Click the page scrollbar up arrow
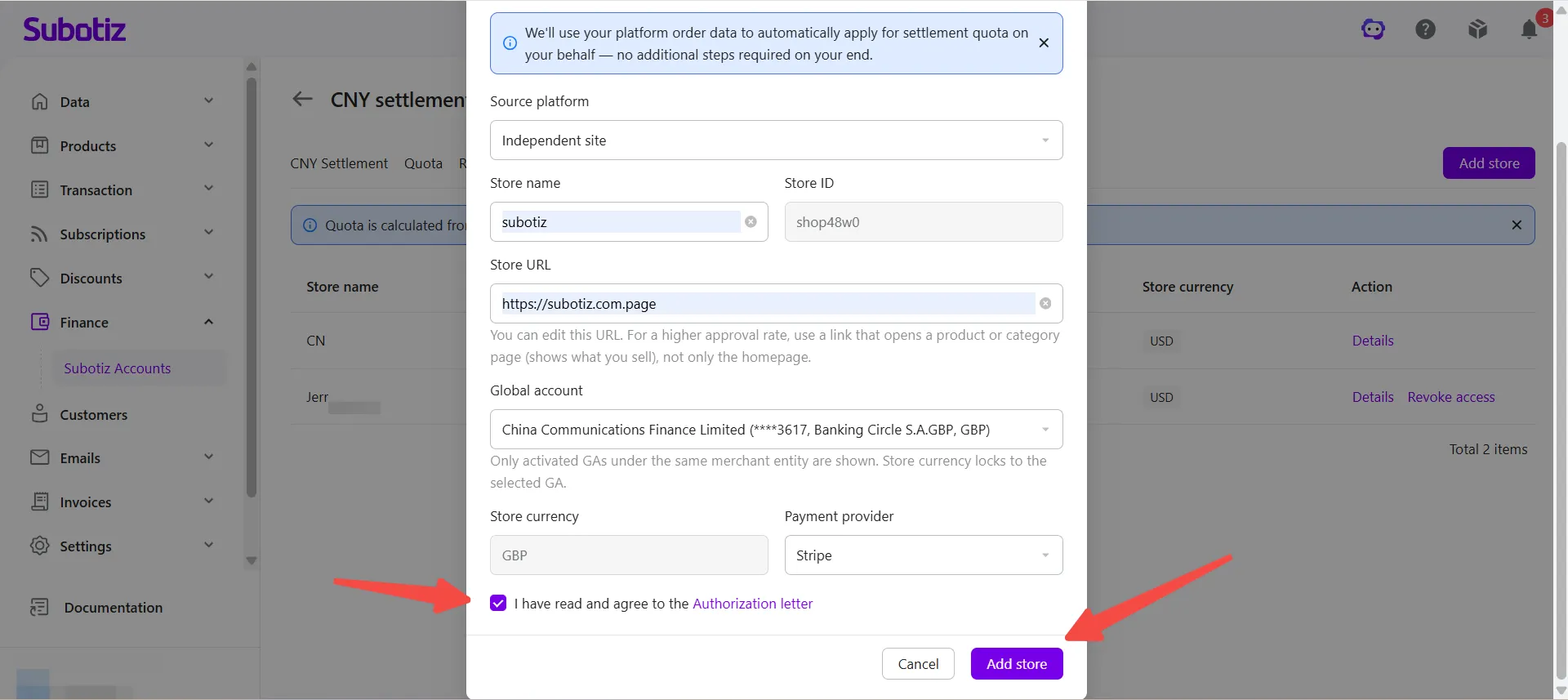1568x700 pixels. (1561, 11)
